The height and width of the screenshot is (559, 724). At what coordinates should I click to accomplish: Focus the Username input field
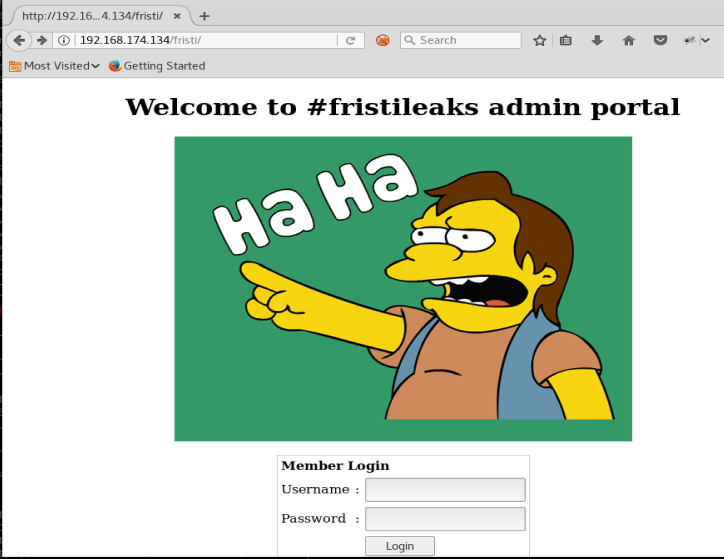coord(445,490)
